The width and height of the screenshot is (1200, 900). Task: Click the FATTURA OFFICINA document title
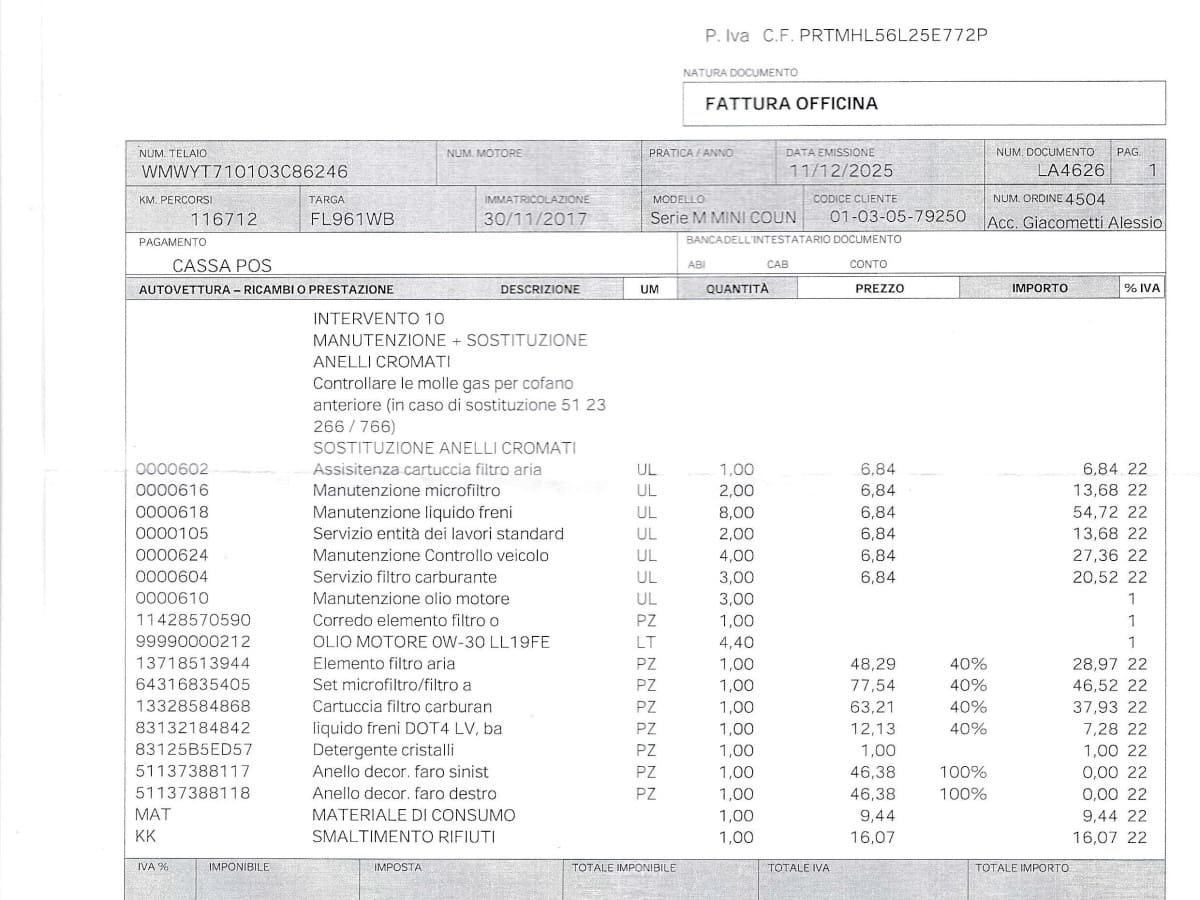[791, 103]
